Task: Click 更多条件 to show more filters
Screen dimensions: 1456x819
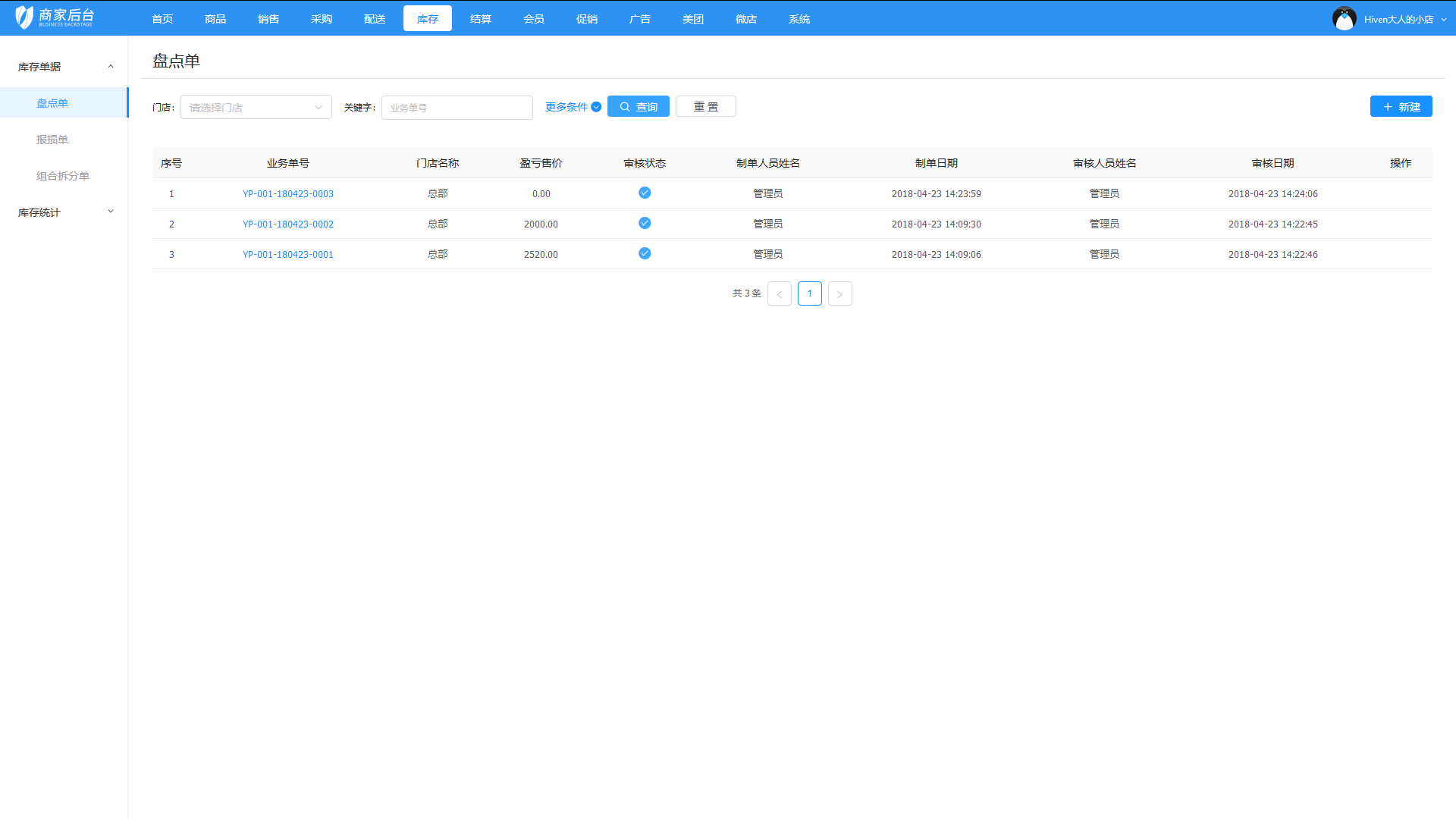Action: click(566, 107)
